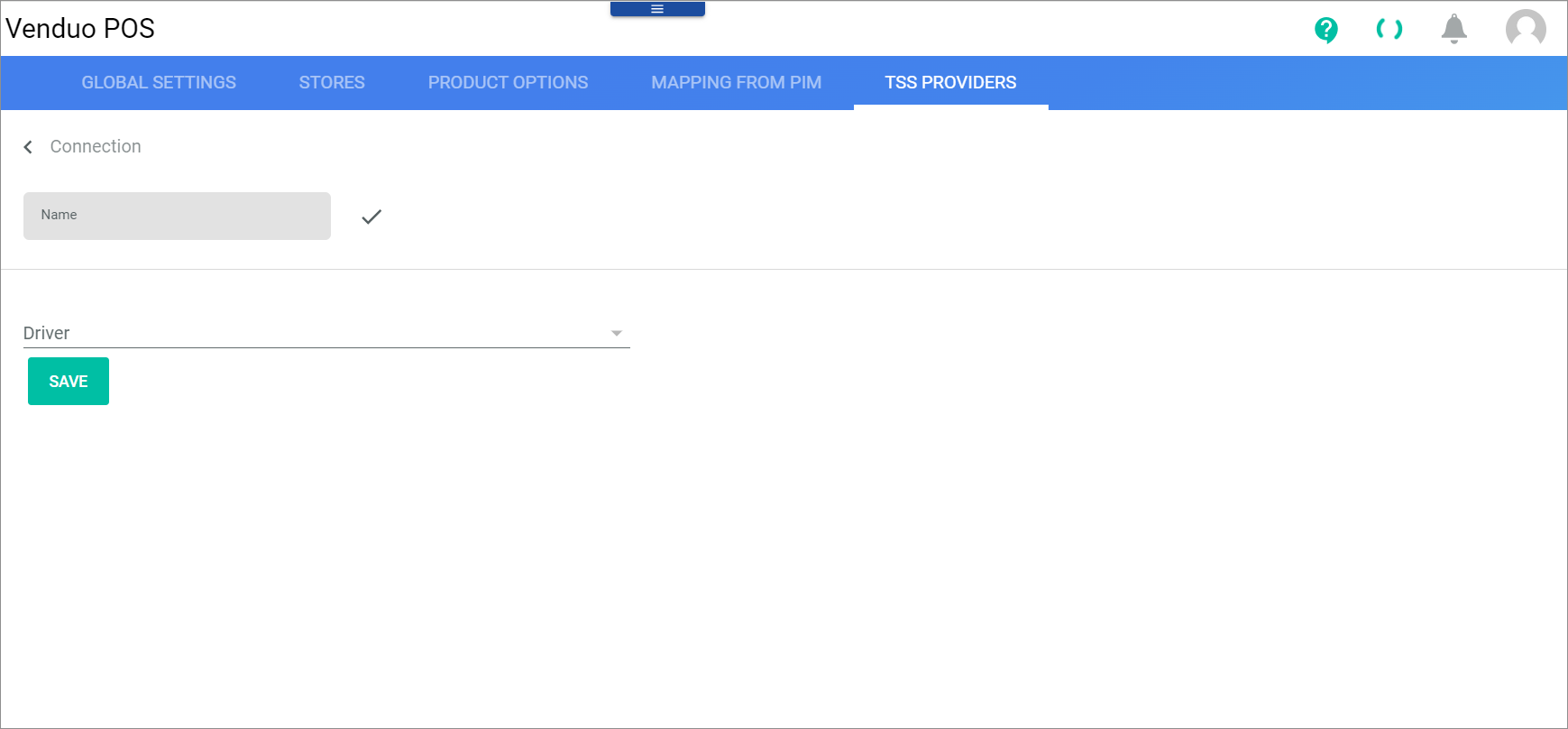
Task: Open notifications bell icon
Action: tap(1453, 30)
